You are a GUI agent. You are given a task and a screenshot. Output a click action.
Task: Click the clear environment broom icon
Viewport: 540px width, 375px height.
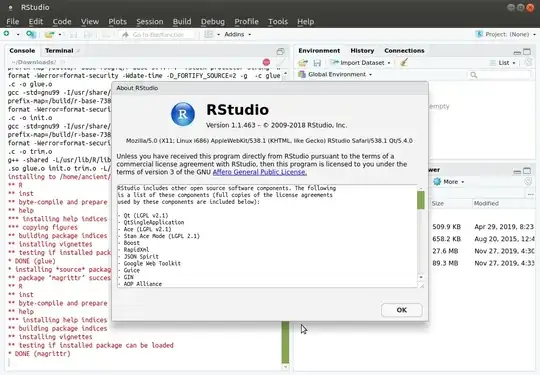[x=404, y=63]
